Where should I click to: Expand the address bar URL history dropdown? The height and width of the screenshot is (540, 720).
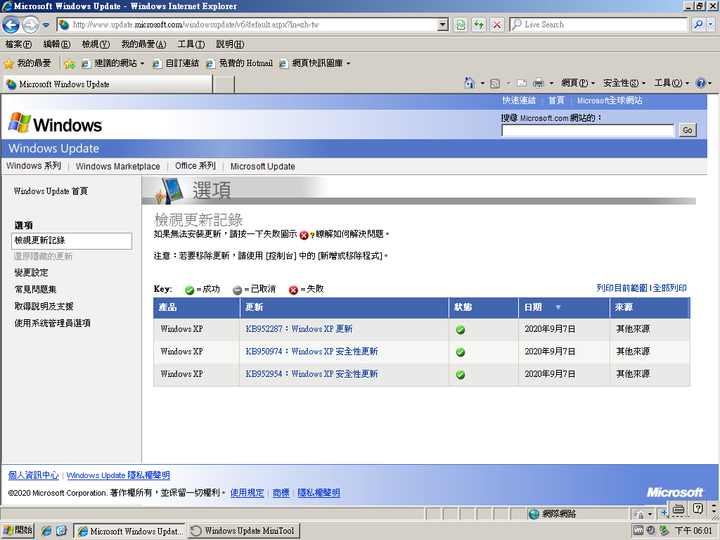tap(443, 25)
